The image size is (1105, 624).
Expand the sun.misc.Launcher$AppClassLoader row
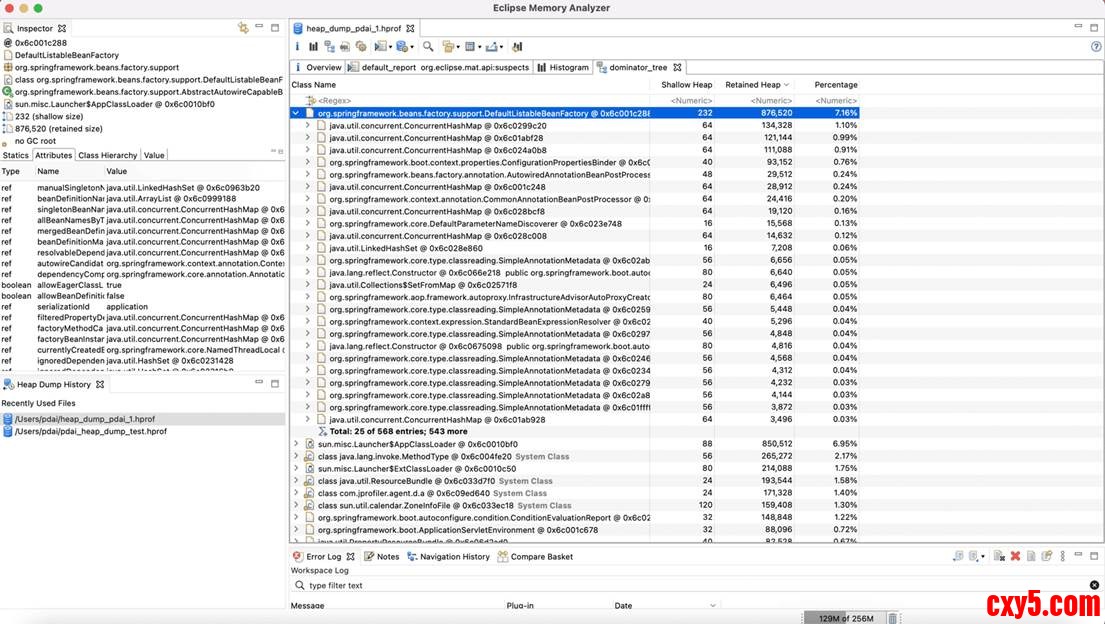pyautogui.click(x=296, y=444)
